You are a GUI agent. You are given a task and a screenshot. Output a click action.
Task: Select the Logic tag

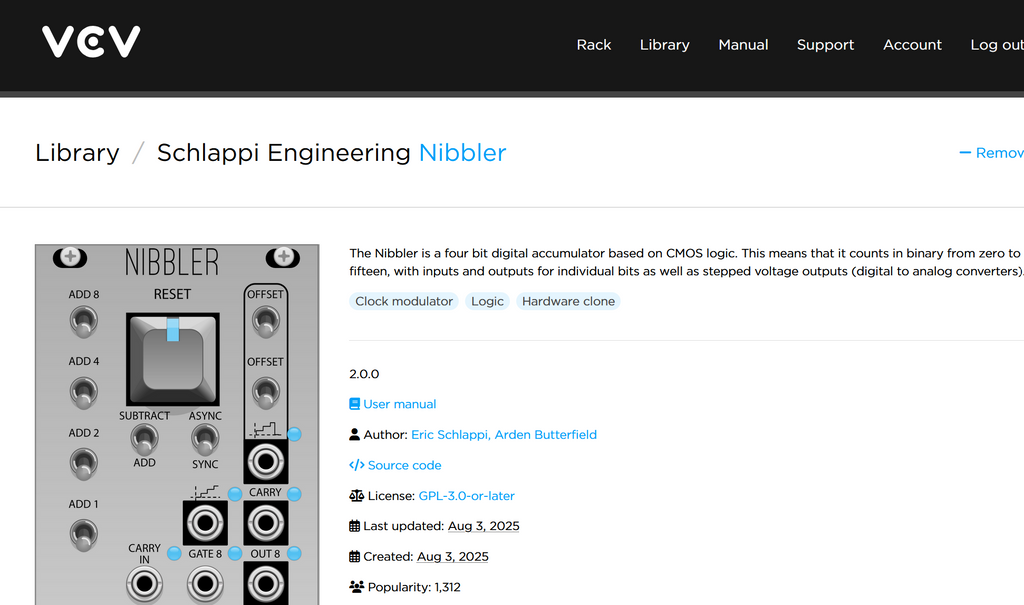point(487,301)
